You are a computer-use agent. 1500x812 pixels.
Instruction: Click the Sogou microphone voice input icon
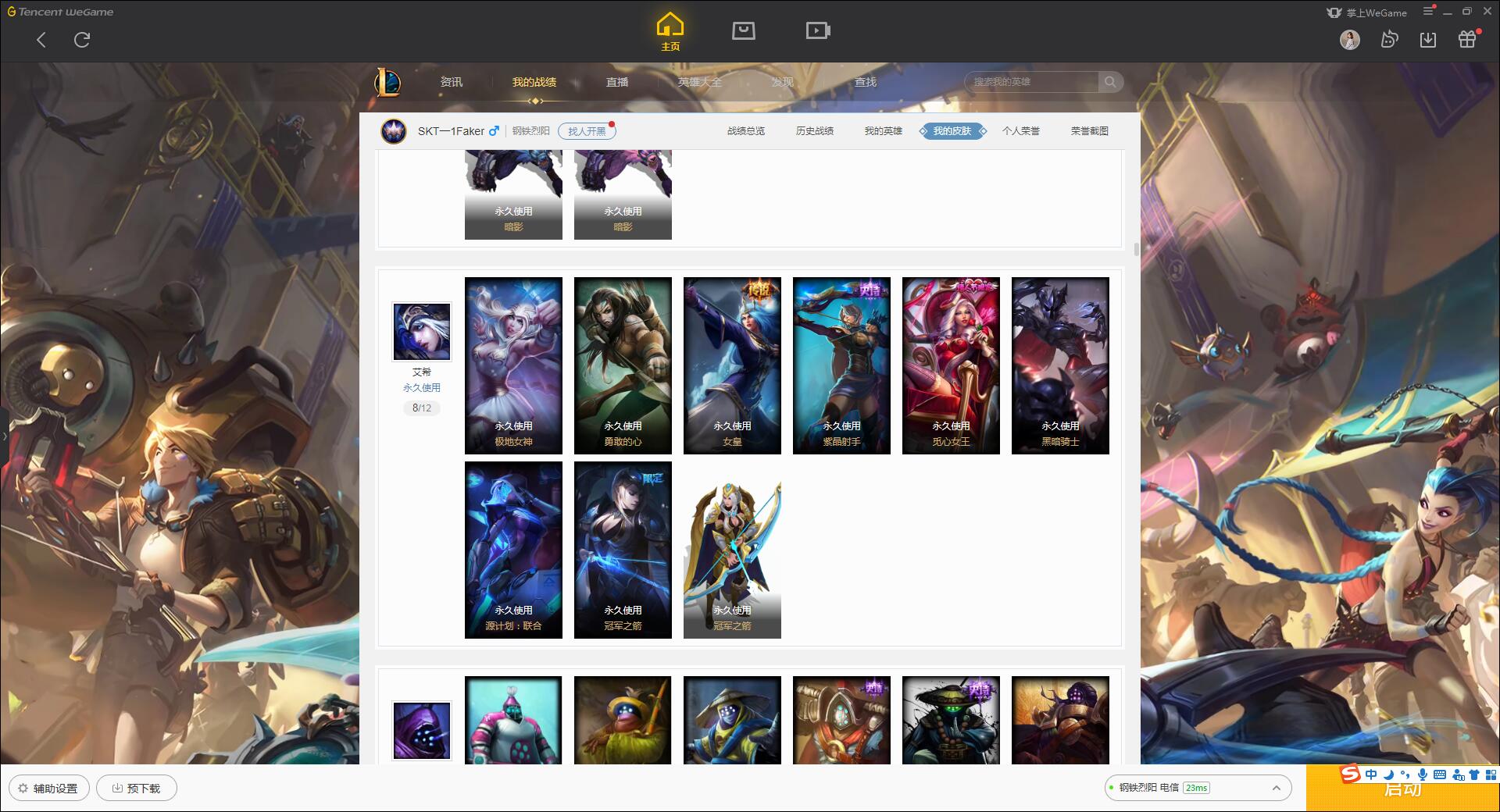point(1423,775)
